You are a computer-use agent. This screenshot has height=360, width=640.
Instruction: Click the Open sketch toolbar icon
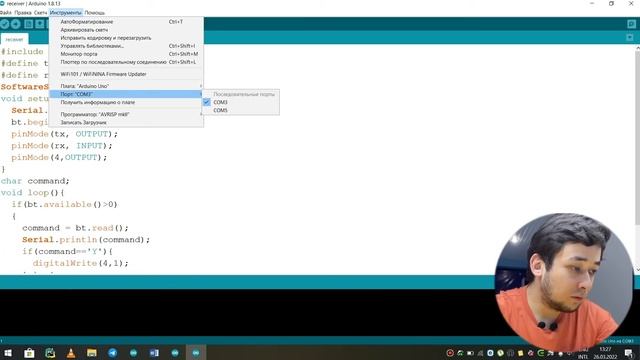pos(40,24)
